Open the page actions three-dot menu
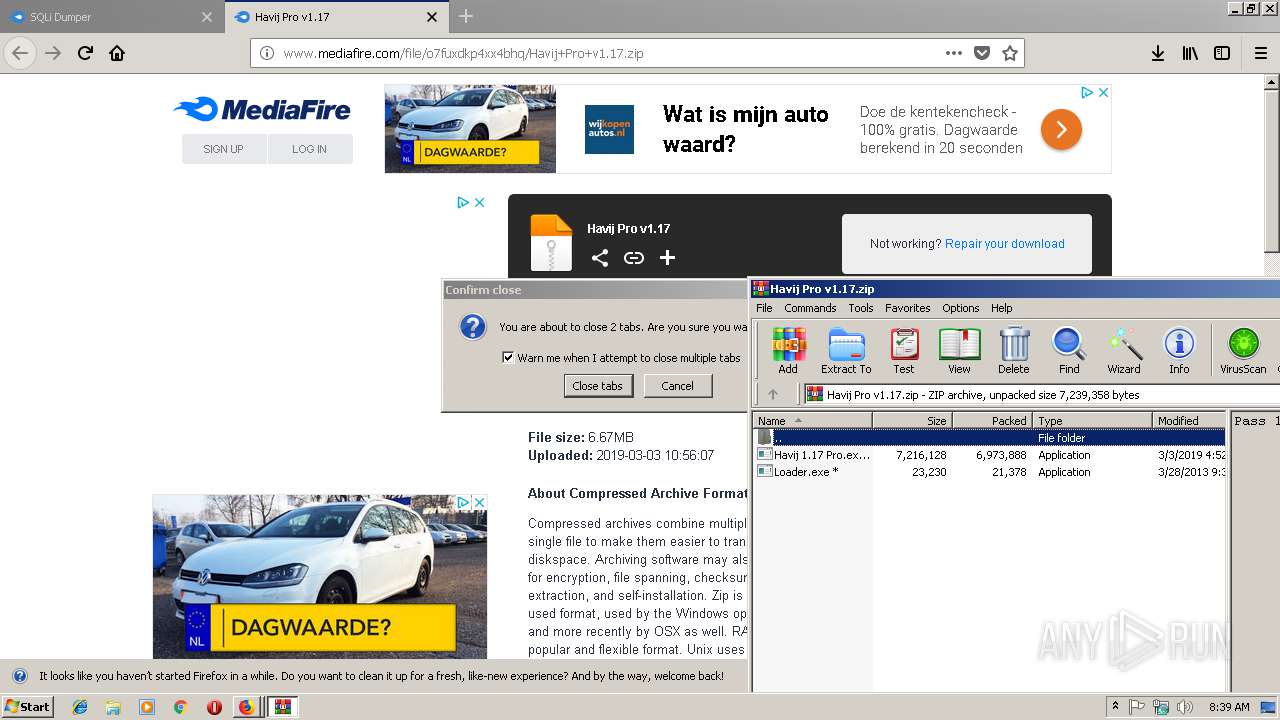This screenshot has width=1280, height=720. pos(953,53)
